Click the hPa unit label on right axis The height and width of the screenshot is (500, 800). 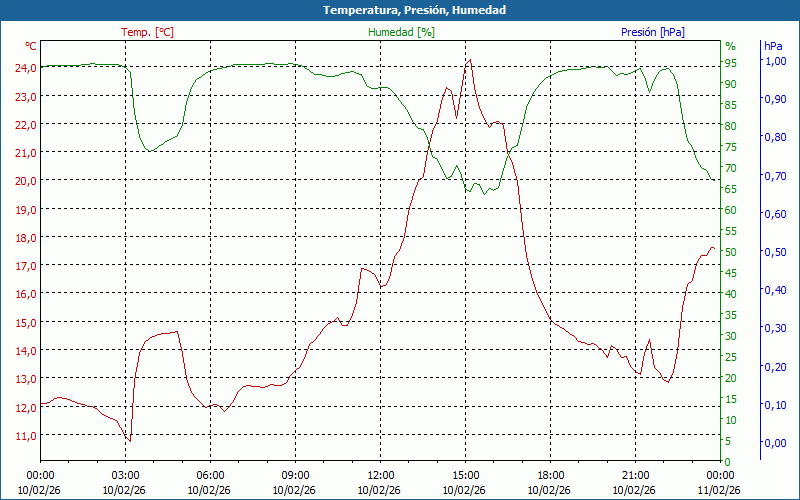pos(772,46)
